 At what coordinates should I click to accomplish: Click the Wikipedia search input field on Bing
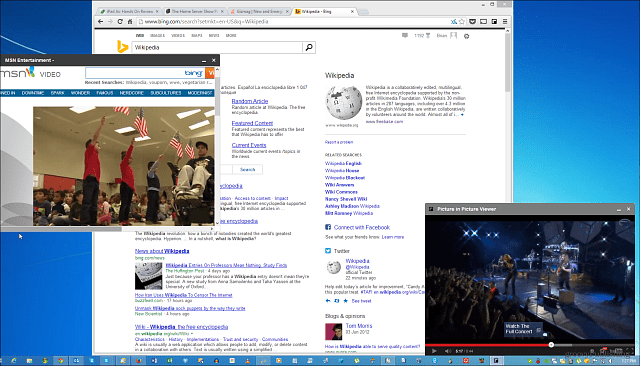(x=217, y=47)
